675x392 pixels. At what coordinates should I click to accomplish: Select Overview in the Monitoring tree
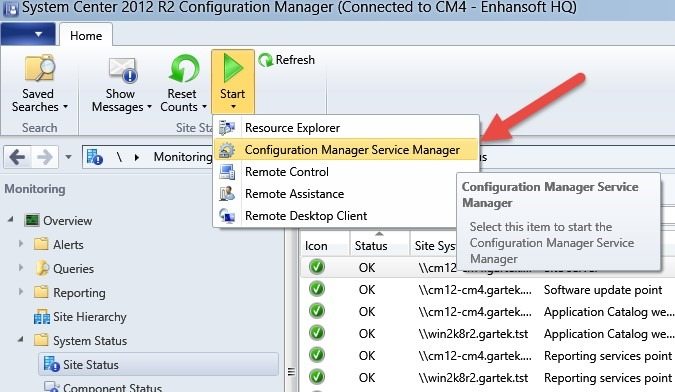(x=68, y=221)
